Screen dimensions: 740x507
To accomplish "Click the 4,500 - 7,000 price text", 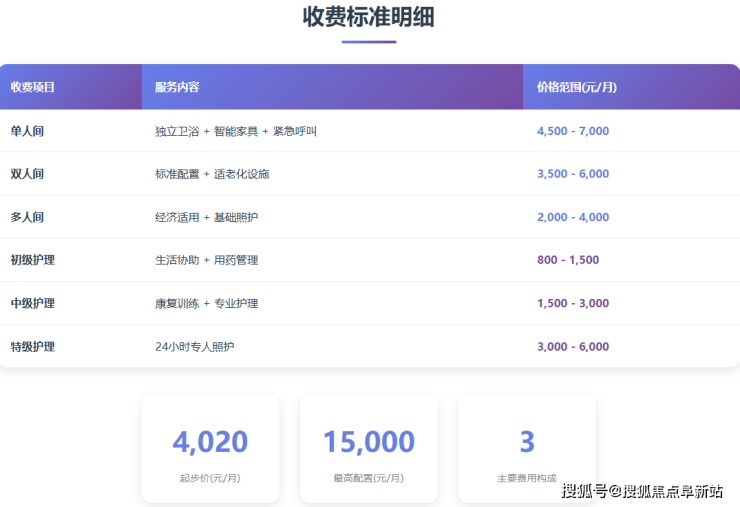I will click(572, 131).
